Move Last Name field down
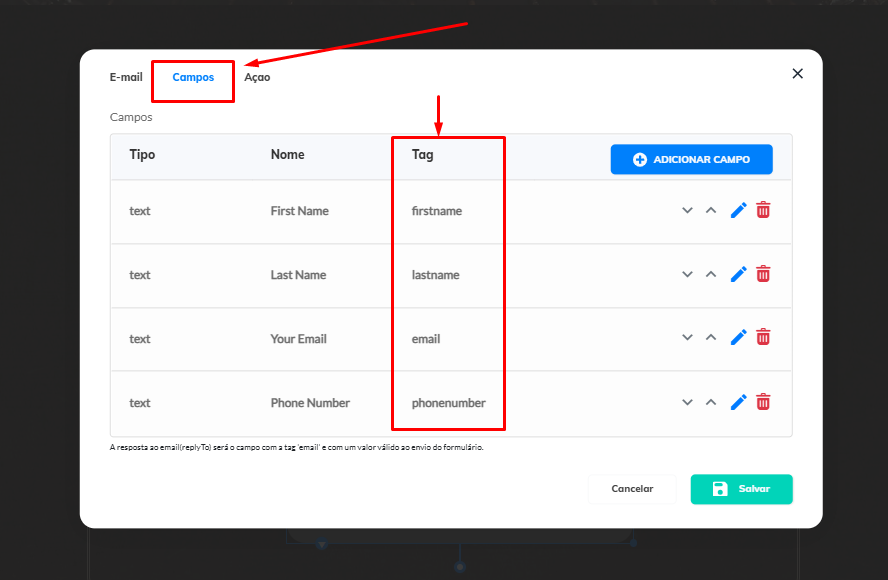 687,275
